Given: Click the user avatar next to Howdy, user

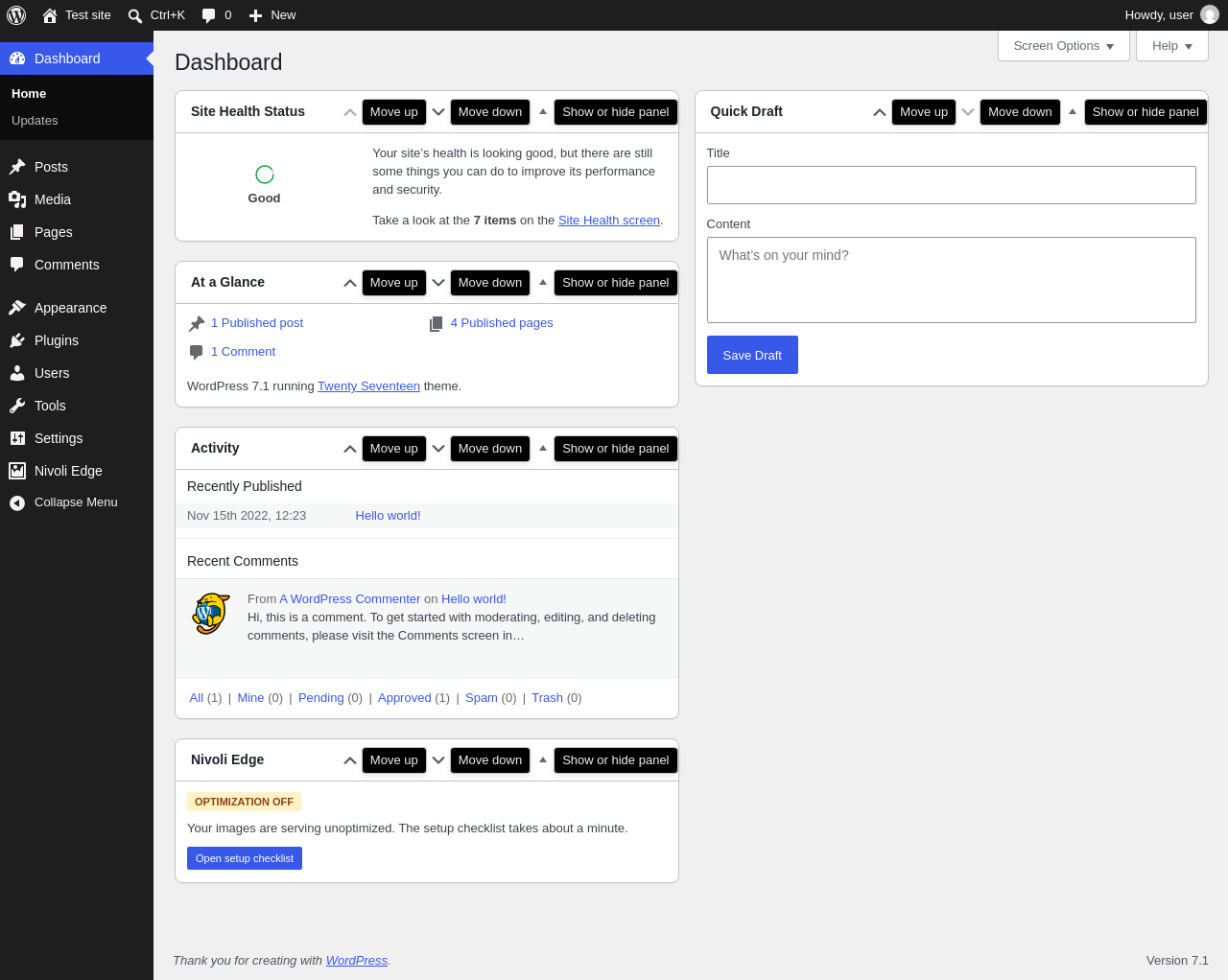Looking at the screenshot, I should point(1210,15).
